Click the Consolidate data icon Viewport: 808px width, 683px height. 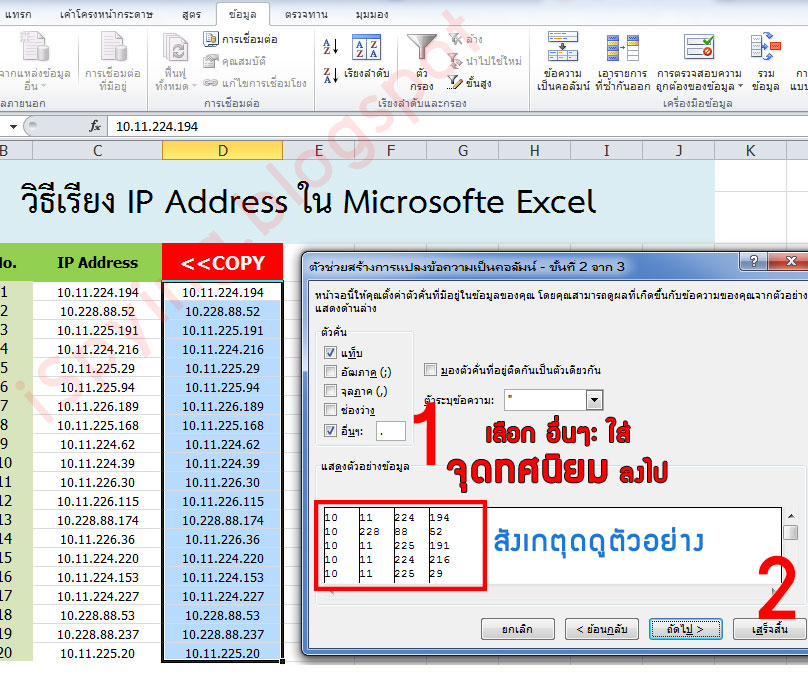762,47
